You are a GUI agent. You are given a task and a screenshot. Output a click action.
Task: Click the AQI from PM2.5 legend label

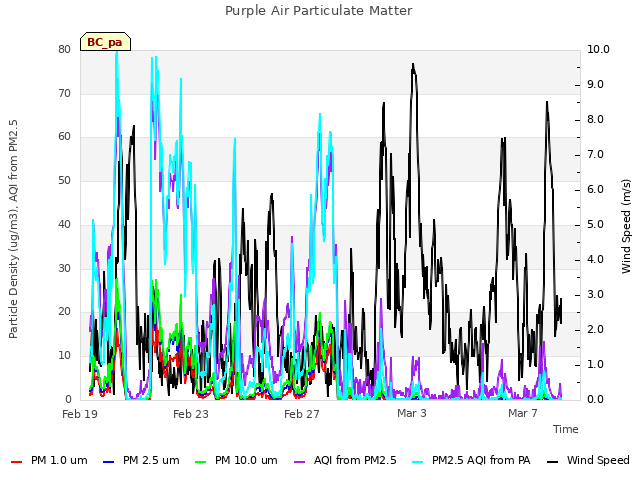(x=355, y=460)
